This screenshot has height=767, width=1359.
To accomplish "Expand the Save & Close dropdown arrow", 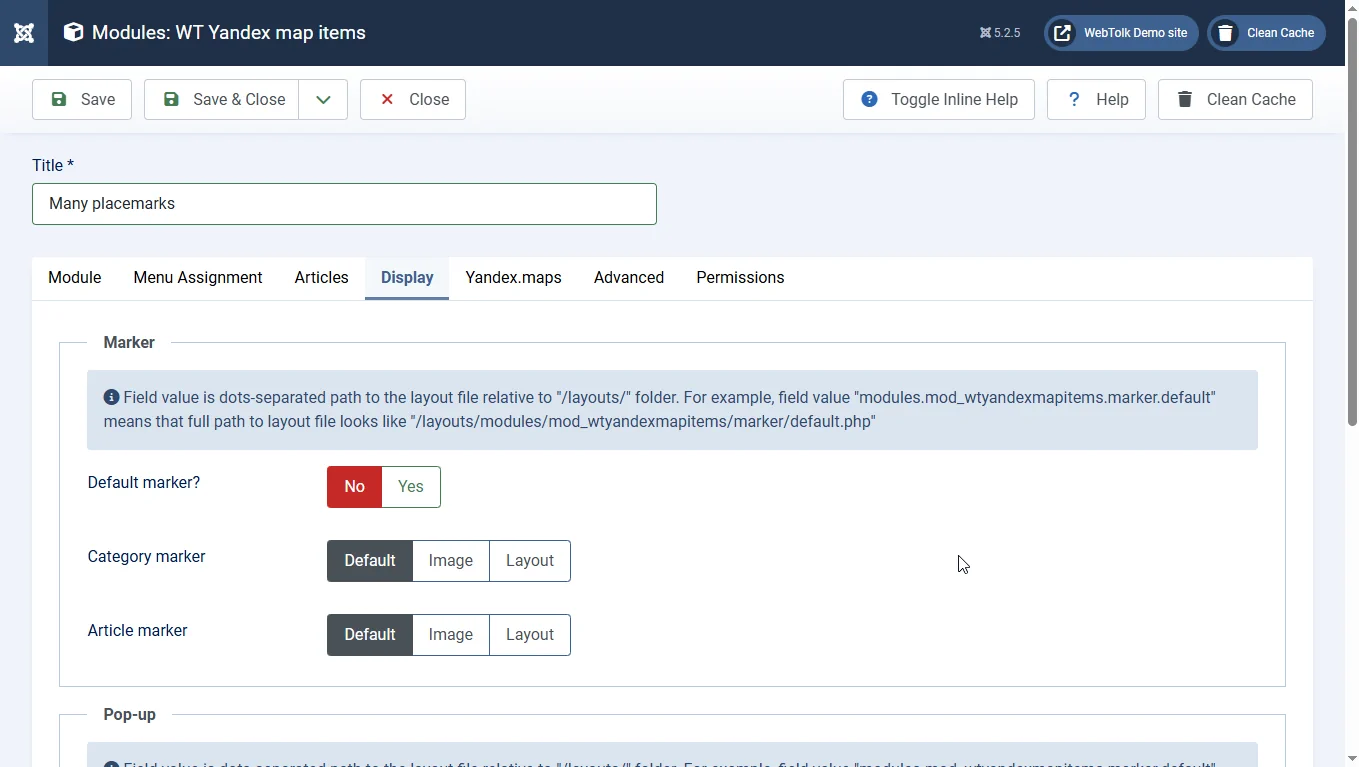I will click(323, 99).
